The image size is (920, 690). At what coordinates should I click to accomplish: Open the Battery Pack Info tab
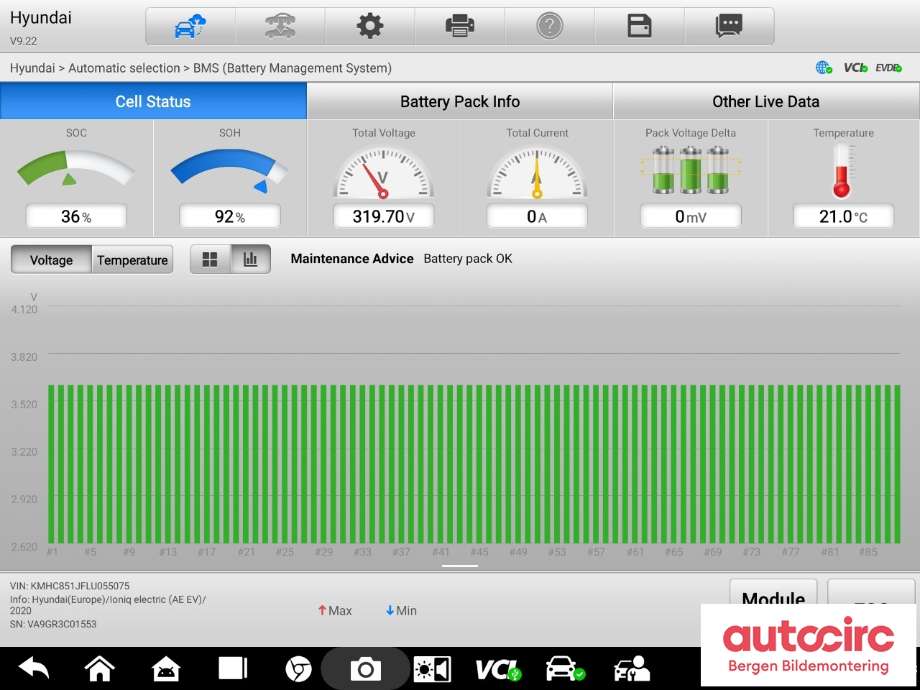point(460,101)
